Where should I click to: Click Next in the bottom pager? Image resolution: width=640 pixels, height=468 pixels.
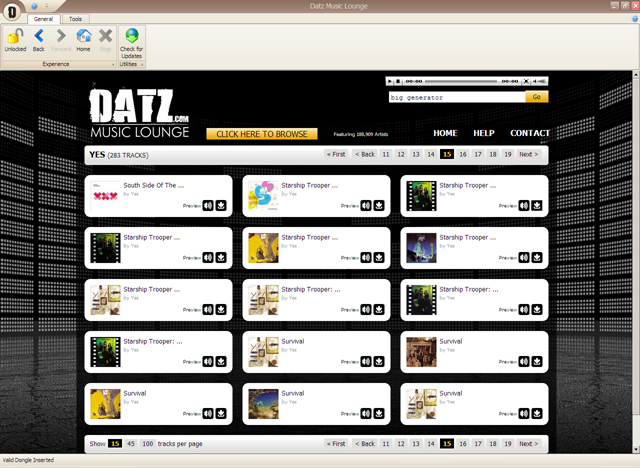[529, 444]
